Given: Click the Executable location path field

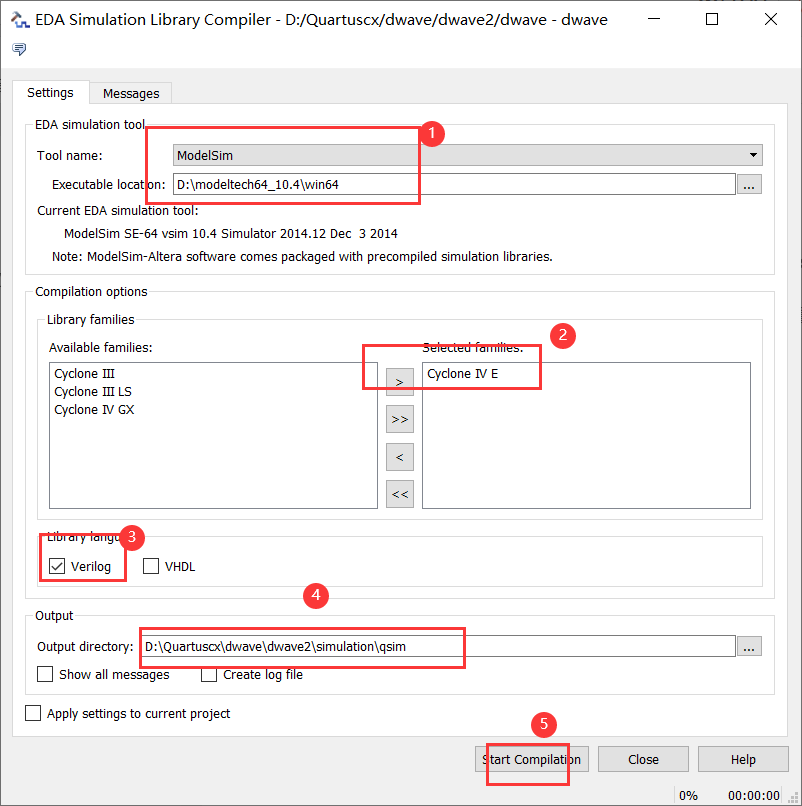Looking at the screenshot, I should 454,185.
